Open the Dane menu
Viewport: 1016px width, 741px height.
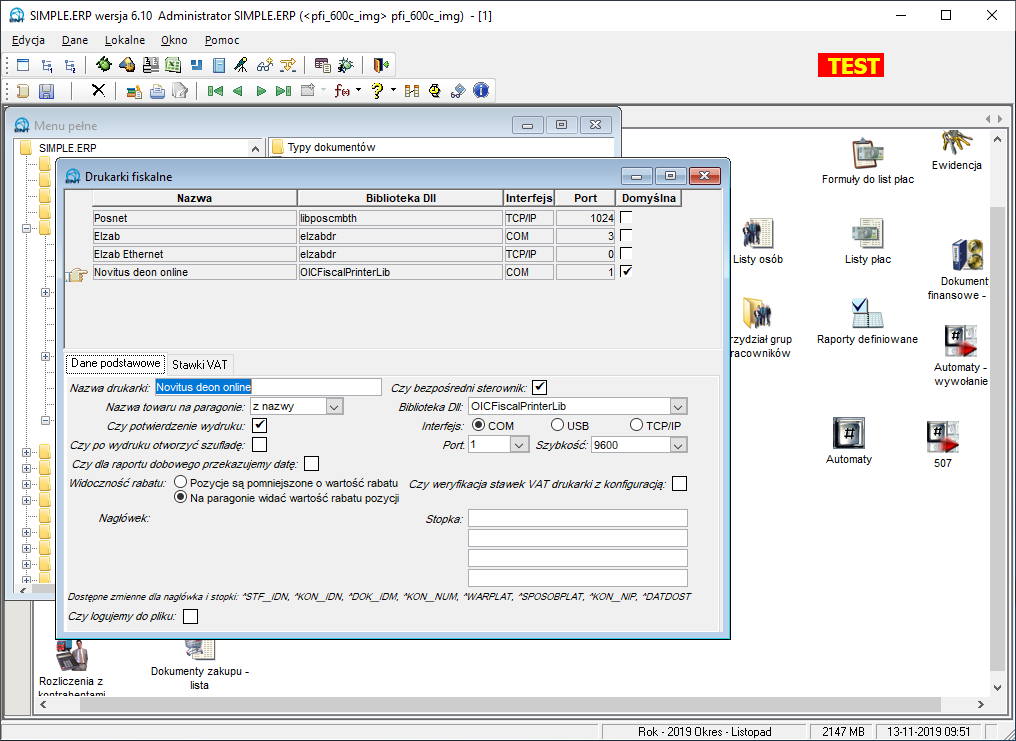coord(75,40)
